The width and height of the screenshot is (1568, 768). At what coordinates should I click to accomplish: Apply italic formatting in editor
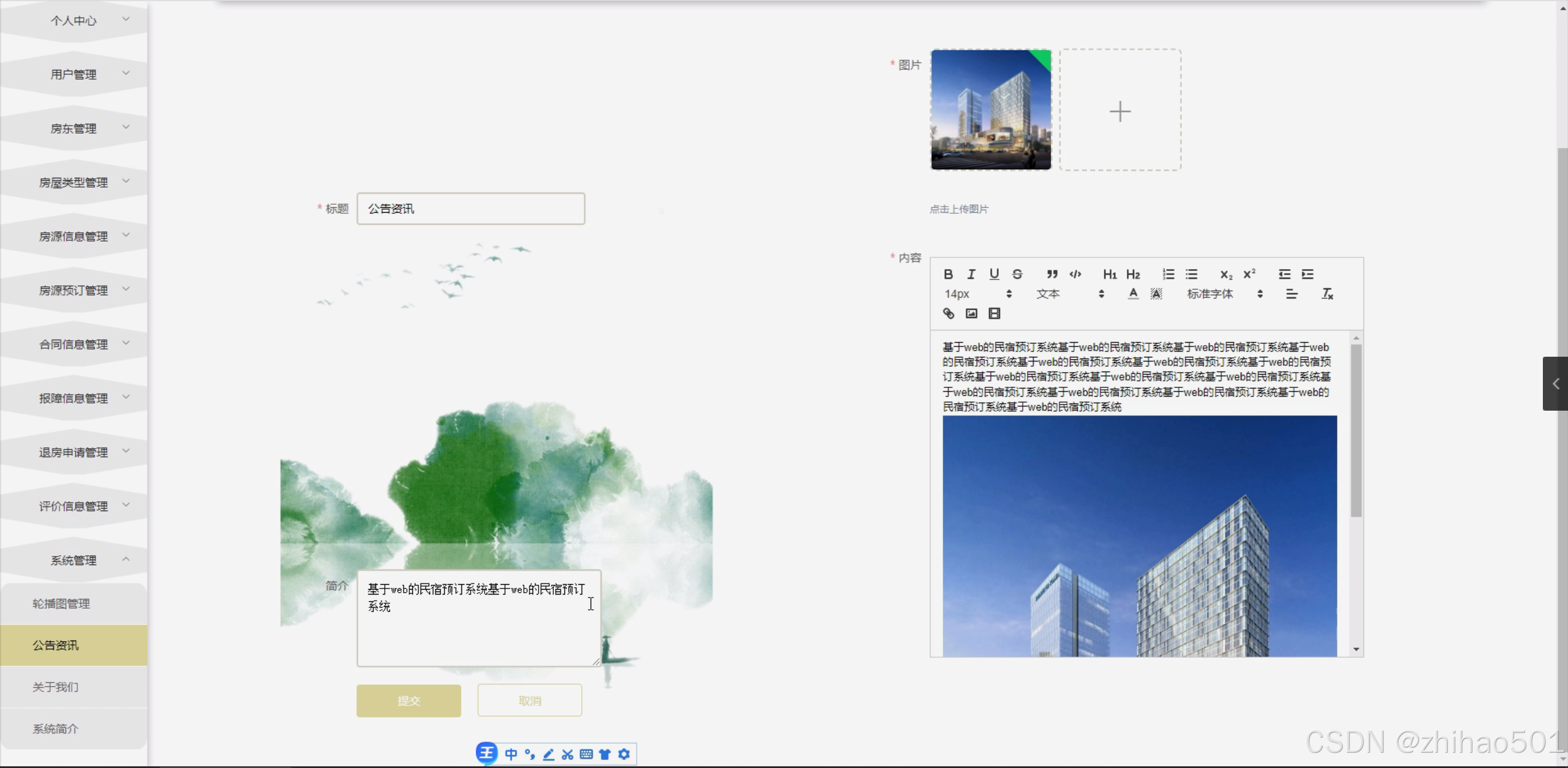pyautogui.click(x=971, y=274)
